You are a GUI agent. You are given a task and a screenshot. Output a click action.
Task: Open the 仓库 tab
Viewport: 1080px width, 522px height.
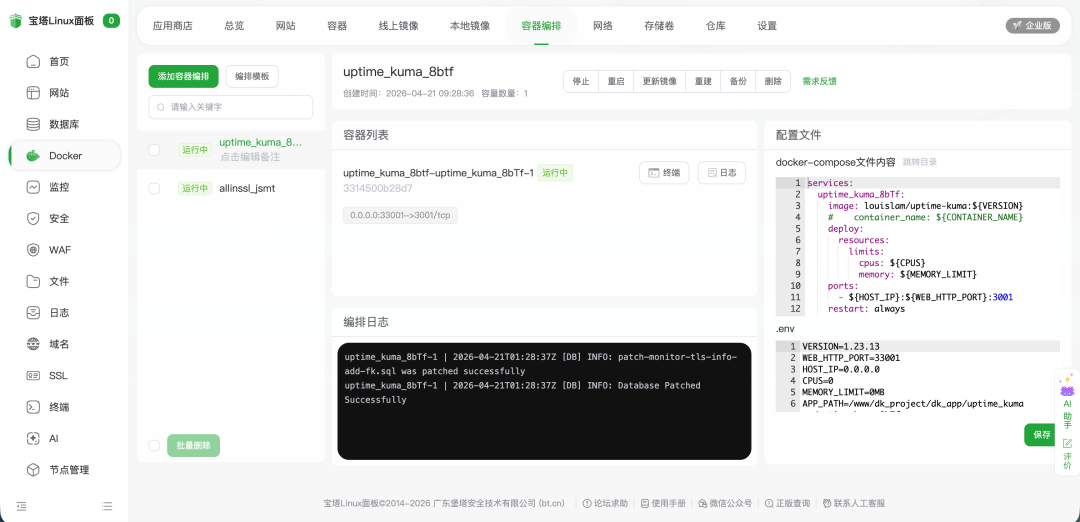(716, 26)
